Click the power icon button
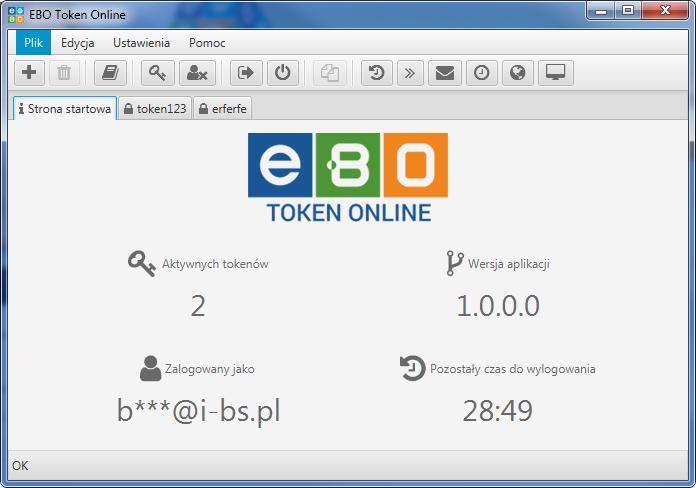Image resolution: width=696 pixels, height=488 pixels. 283,72
